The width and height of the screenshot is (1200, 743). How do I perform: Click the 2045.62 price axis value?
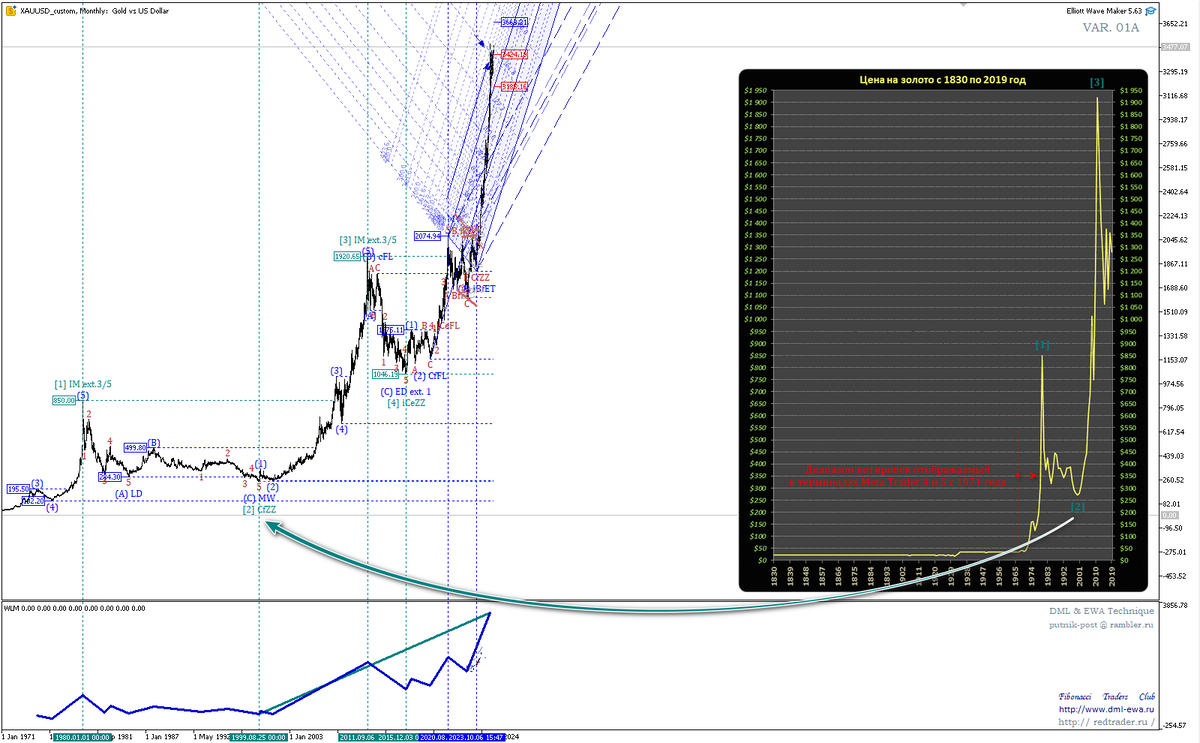click(1174, 240)
